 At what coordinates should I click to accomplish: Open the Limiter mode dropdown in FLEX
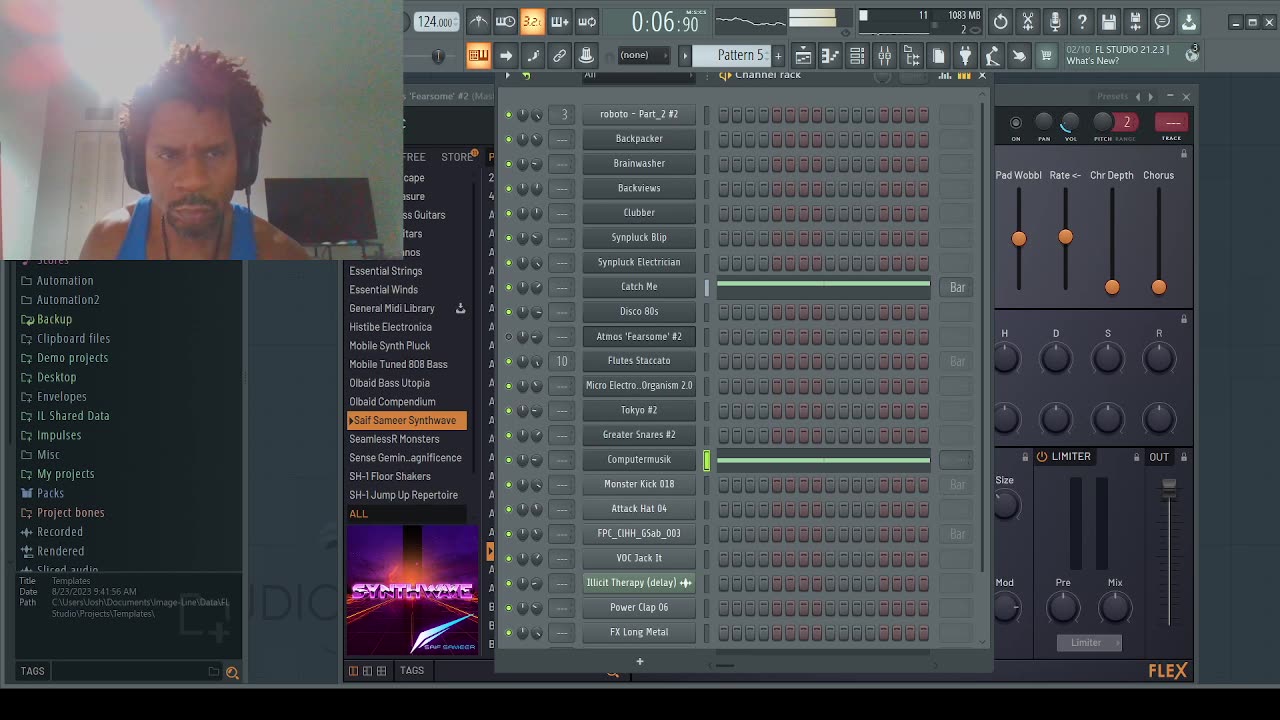(x=1089, y=643)
